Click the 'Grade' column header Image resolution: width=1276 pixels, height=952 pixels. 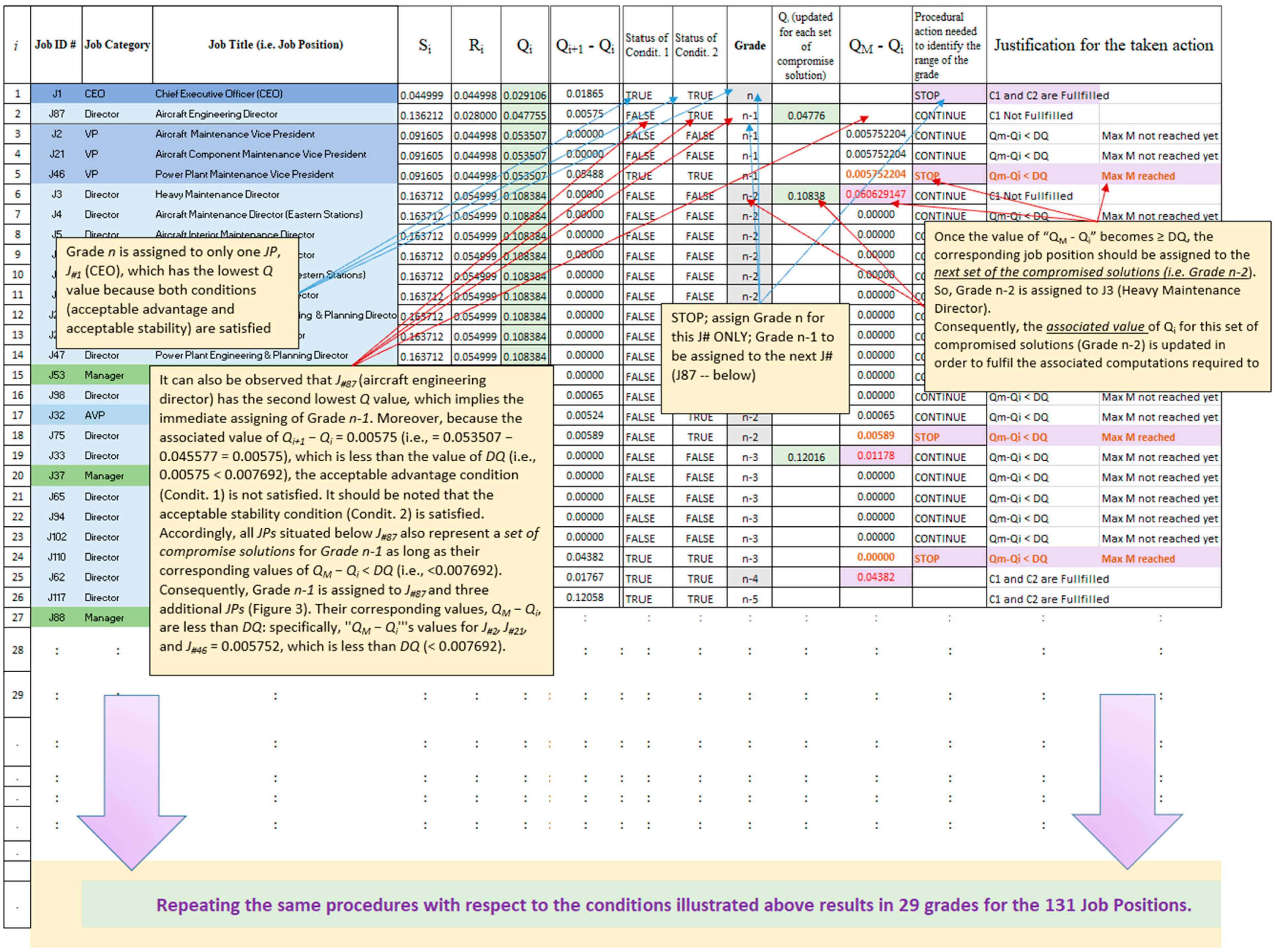(x=750, y=45)
